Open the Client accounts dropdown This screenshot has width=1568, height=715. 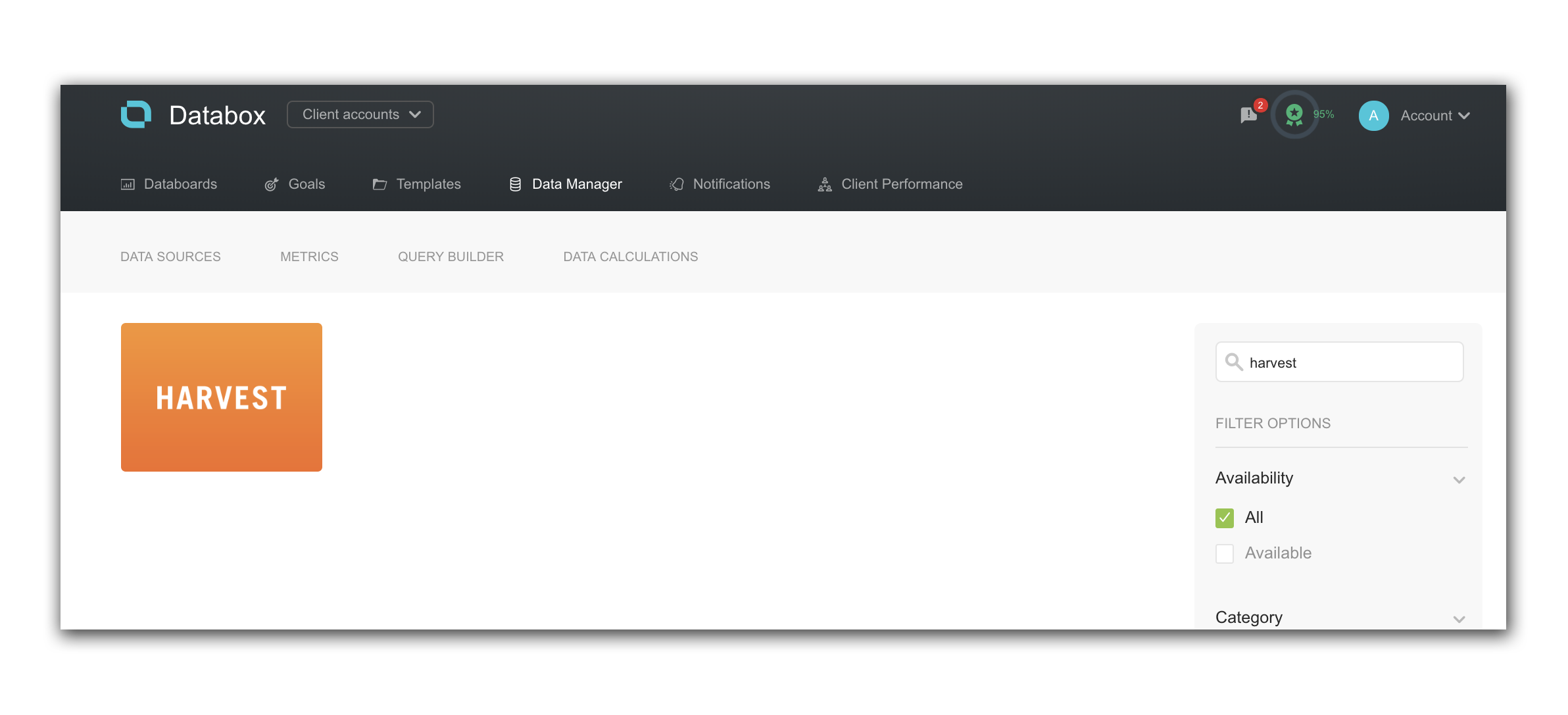360,114
